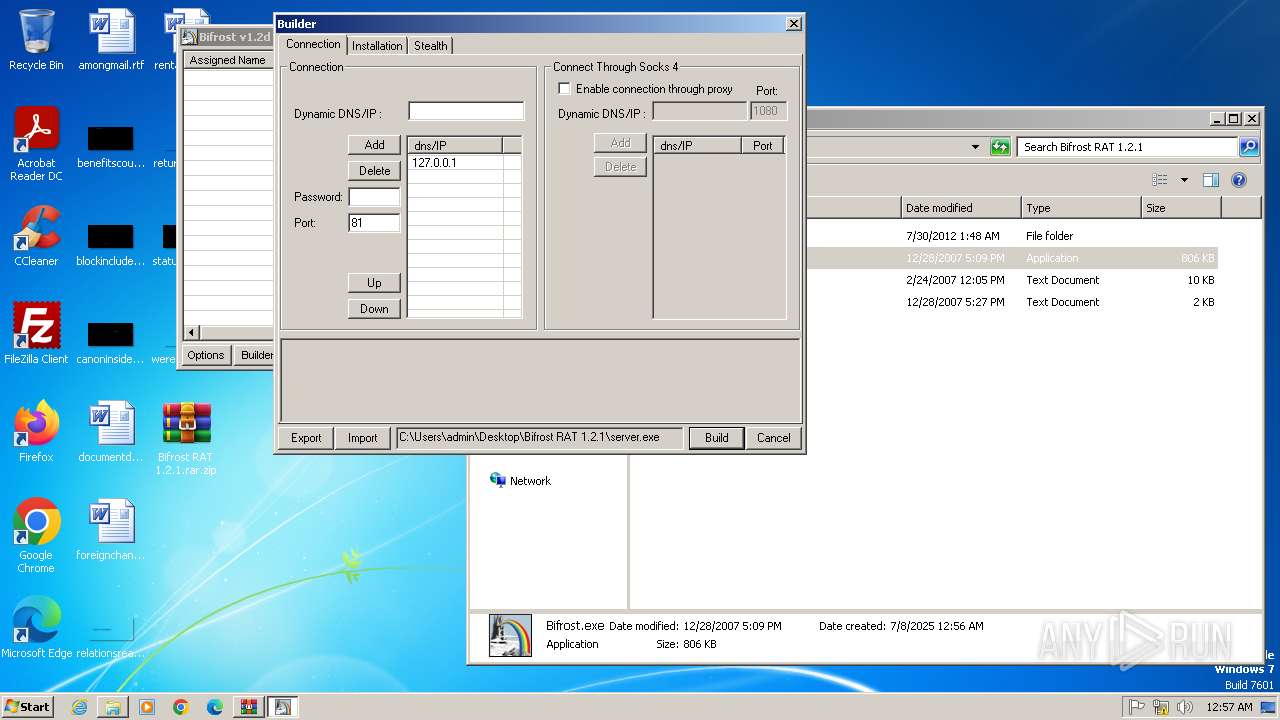
Task: Select File folder row dated 7/30/2012
Action: tap(1010, 236)
